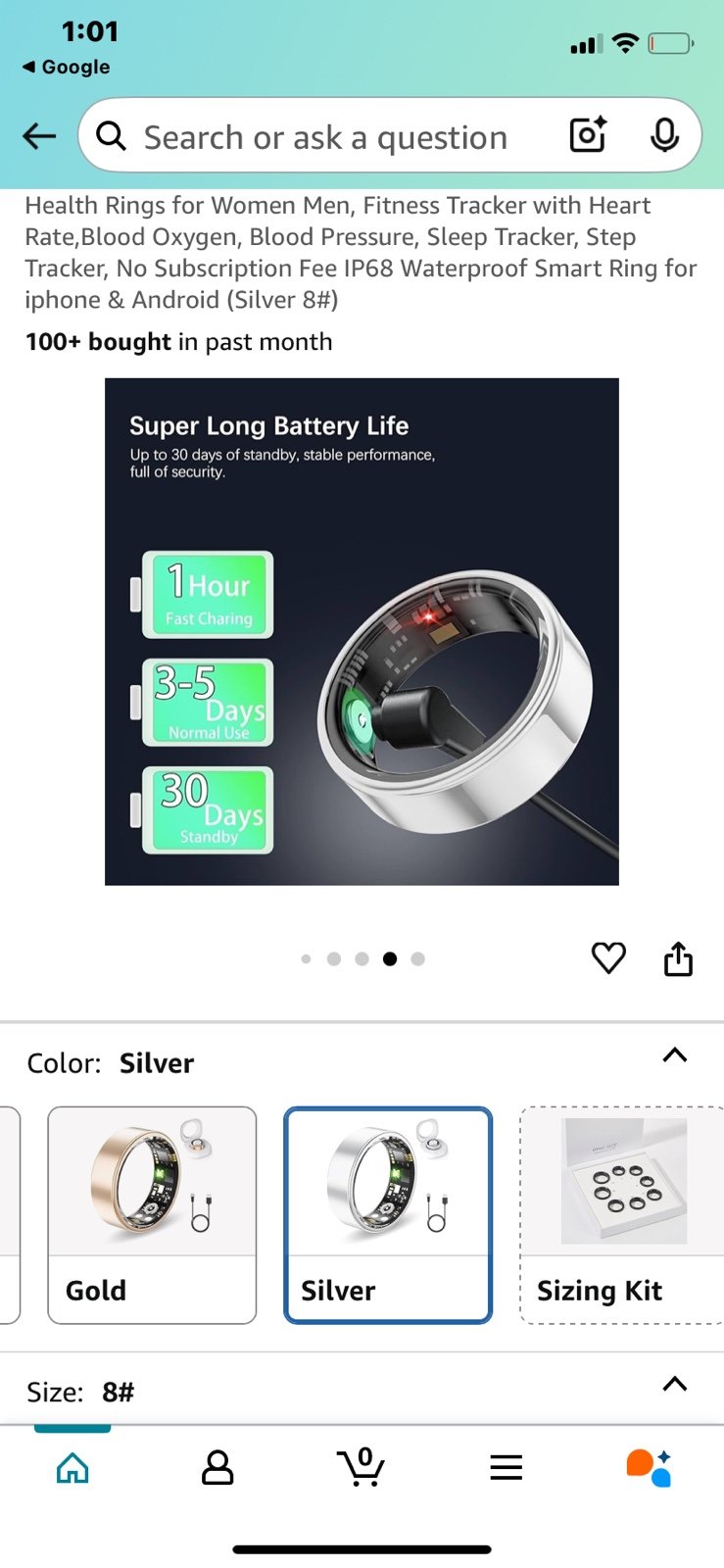Image resolution: width=724 pixels, height=1568 pixels.
Task: Select the Gold color option
Action: [152, 1215]
